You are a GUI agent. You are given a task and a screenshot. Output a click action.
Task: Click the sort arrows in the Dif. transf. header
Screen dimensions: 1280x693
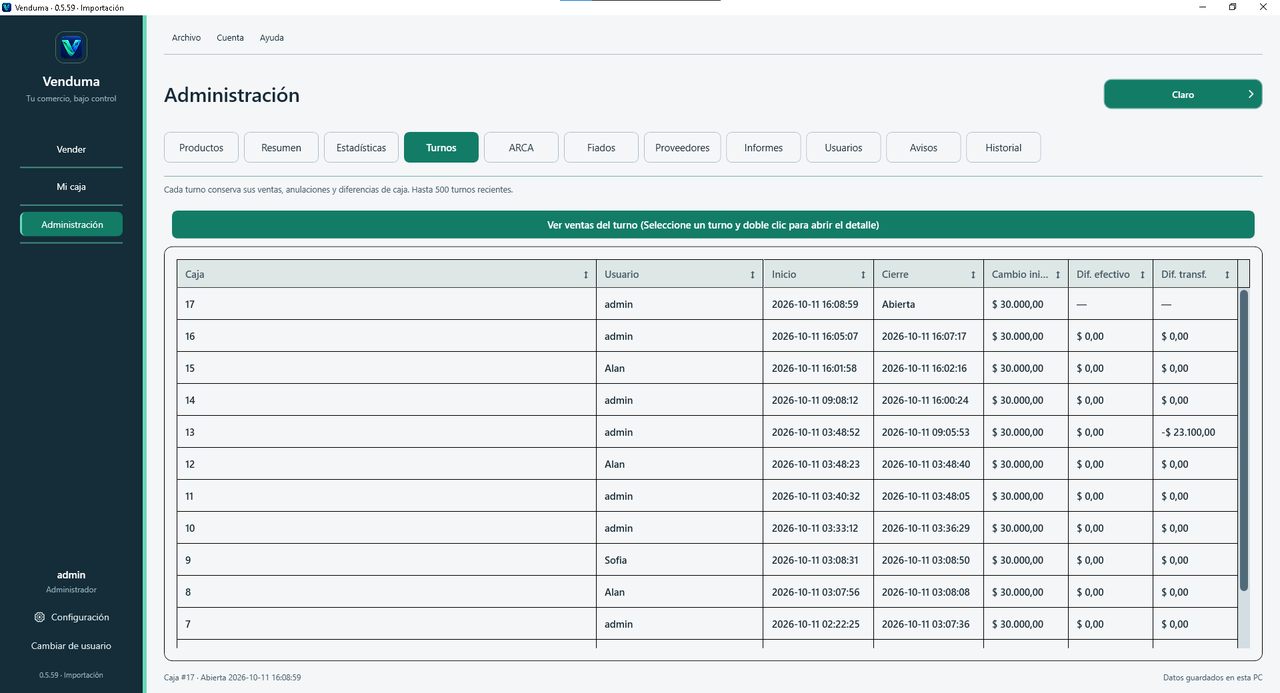pos(1227,274)
